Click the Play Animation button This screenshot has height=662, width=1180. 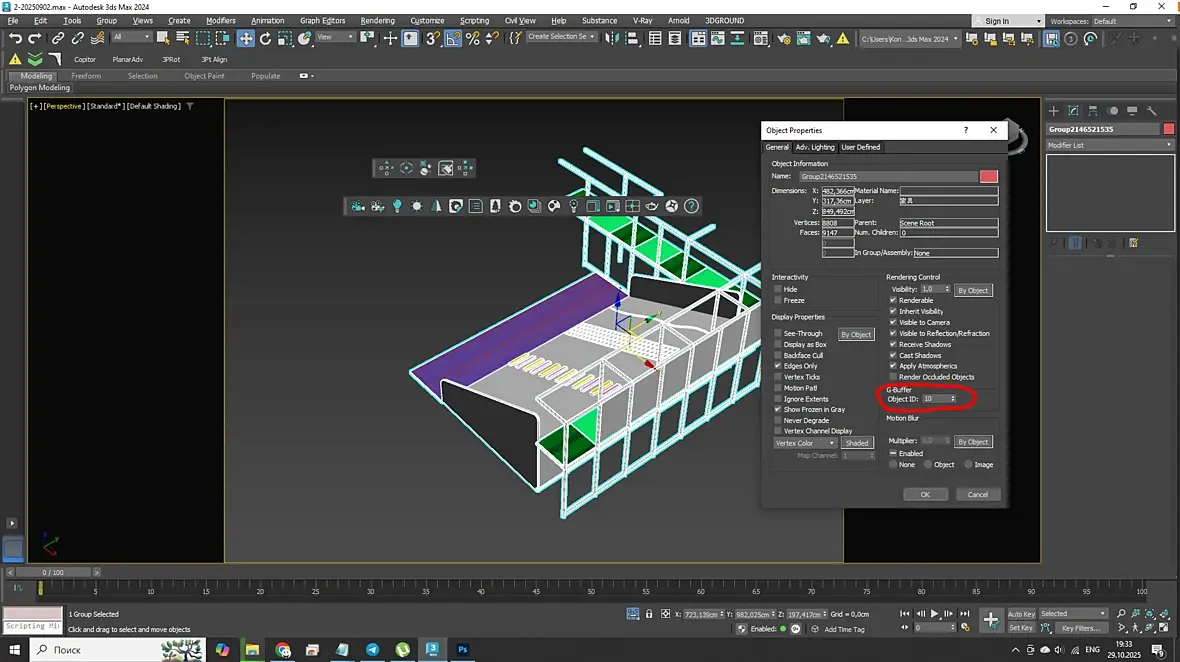935,614
